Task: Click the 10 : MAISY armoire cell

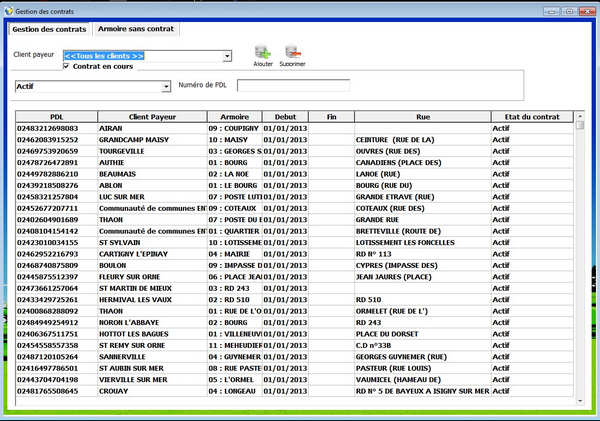Action: [235, 140]
